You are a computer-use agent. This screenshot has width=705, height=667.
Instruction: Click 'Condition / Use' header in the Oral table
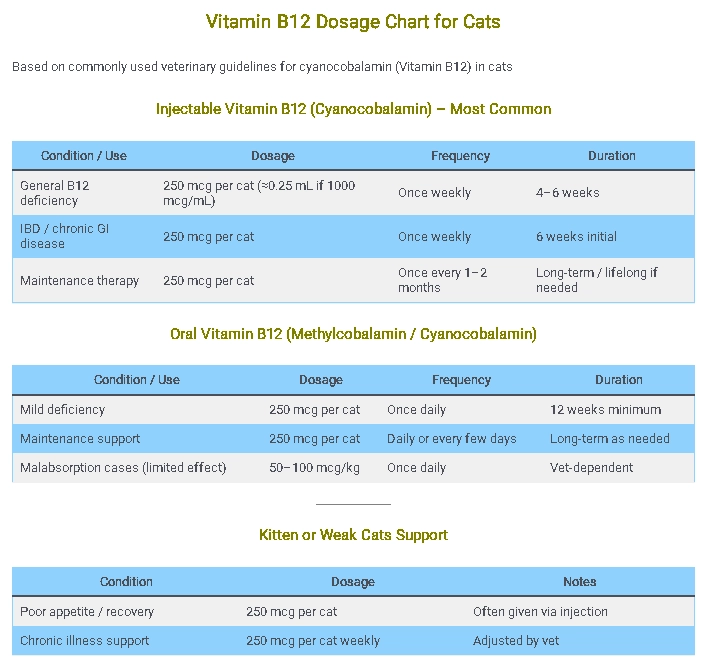point(137,380)
